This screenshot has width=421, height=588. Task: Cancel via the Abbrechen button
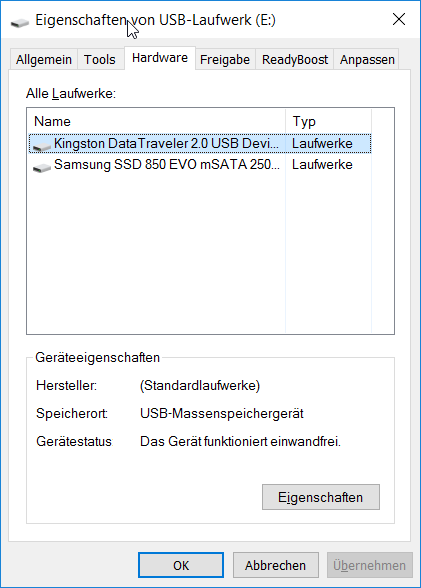tap(276, 565)
